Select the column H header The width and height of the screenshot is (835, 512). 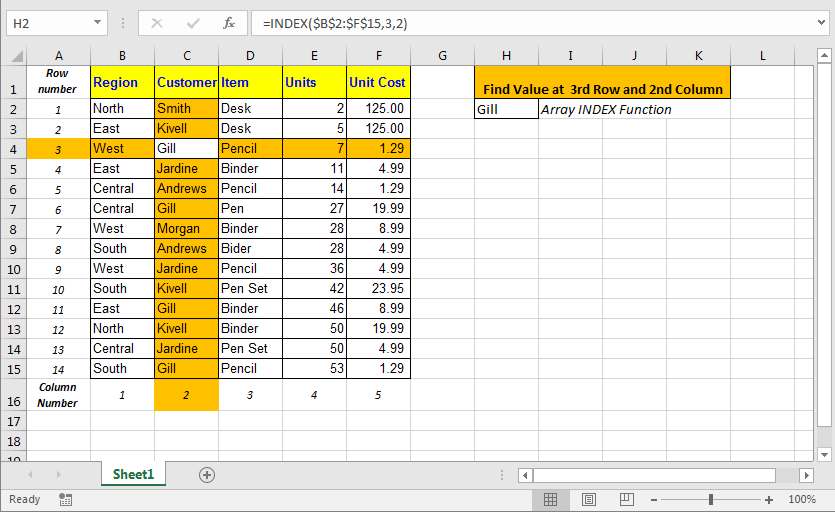(x=506, y=56)
